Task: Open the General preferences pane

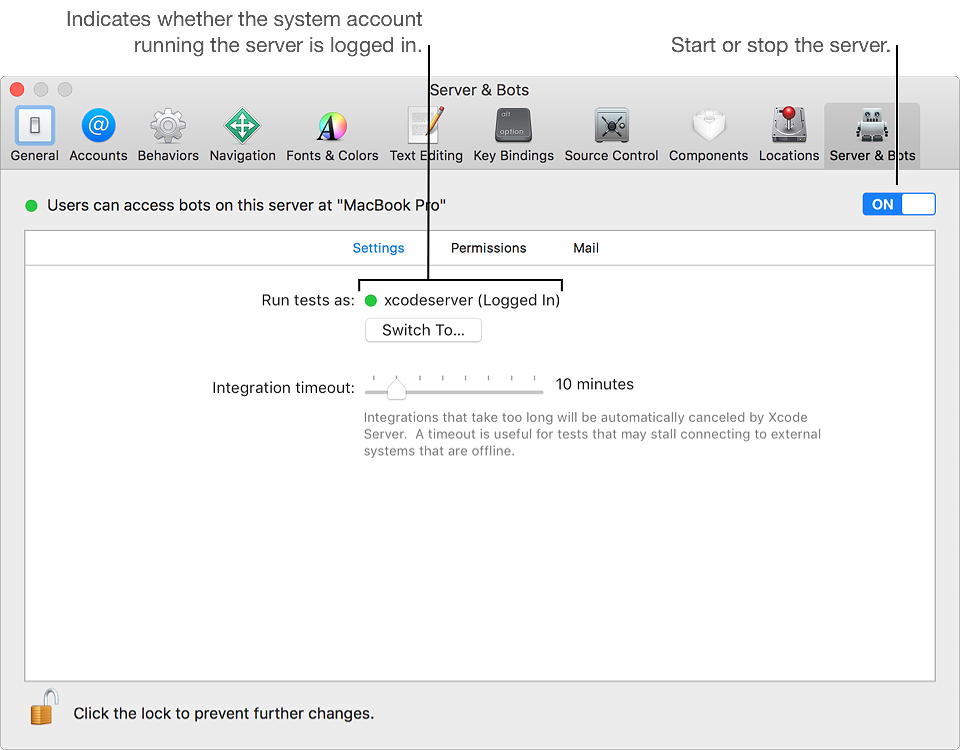Action: click(34, 135)
